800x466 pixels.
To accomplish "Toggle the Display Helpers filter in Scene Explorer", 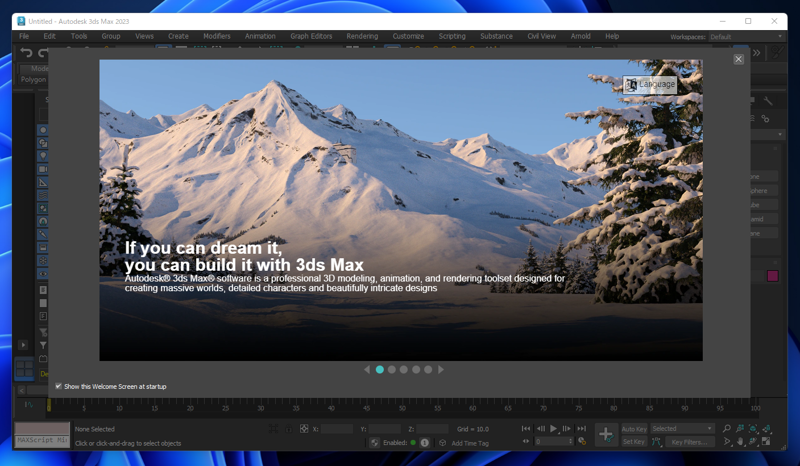I will tap(43, 182).
